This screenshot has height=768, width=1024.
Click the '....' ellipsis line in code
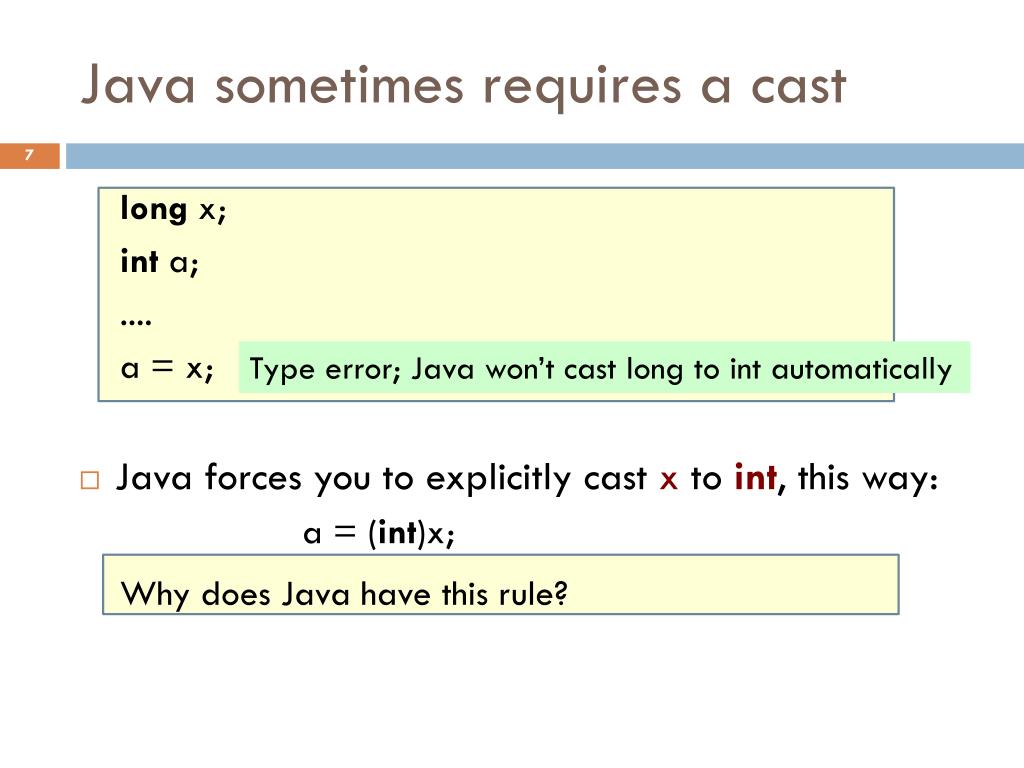[x=136, y=321]
